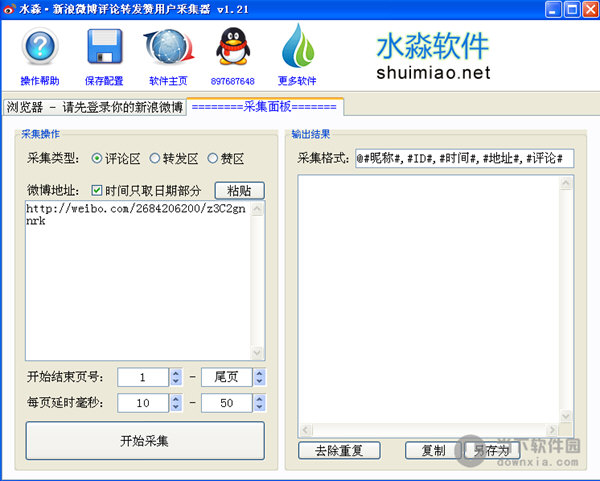The width and height of the screenshot is (600, 481).
Task: Click the output area scroll left arrow
Action: tap(305, 430)
